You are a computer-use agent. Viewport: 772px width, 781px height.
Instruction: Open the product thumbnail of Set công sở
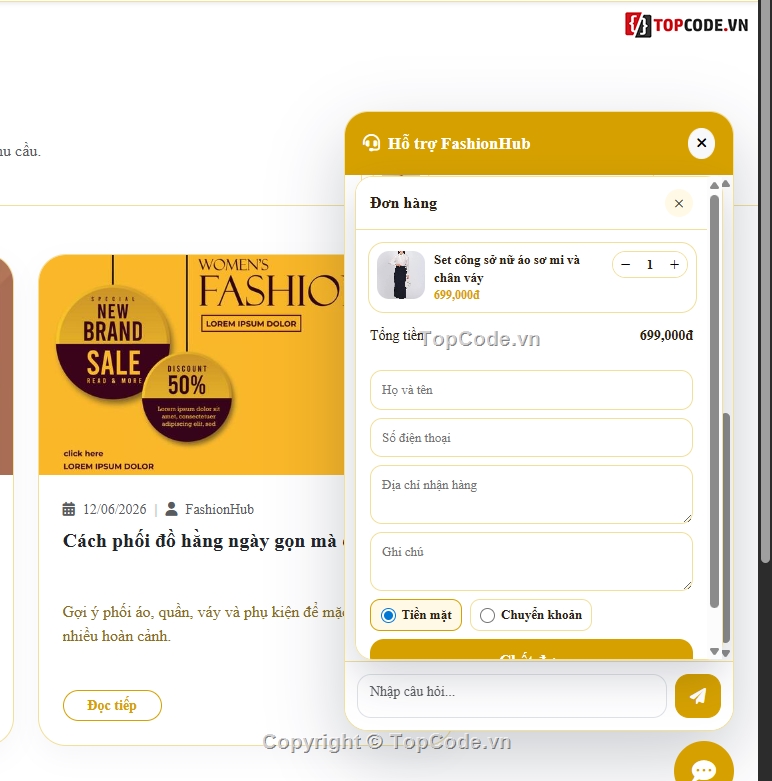[401, 275]
